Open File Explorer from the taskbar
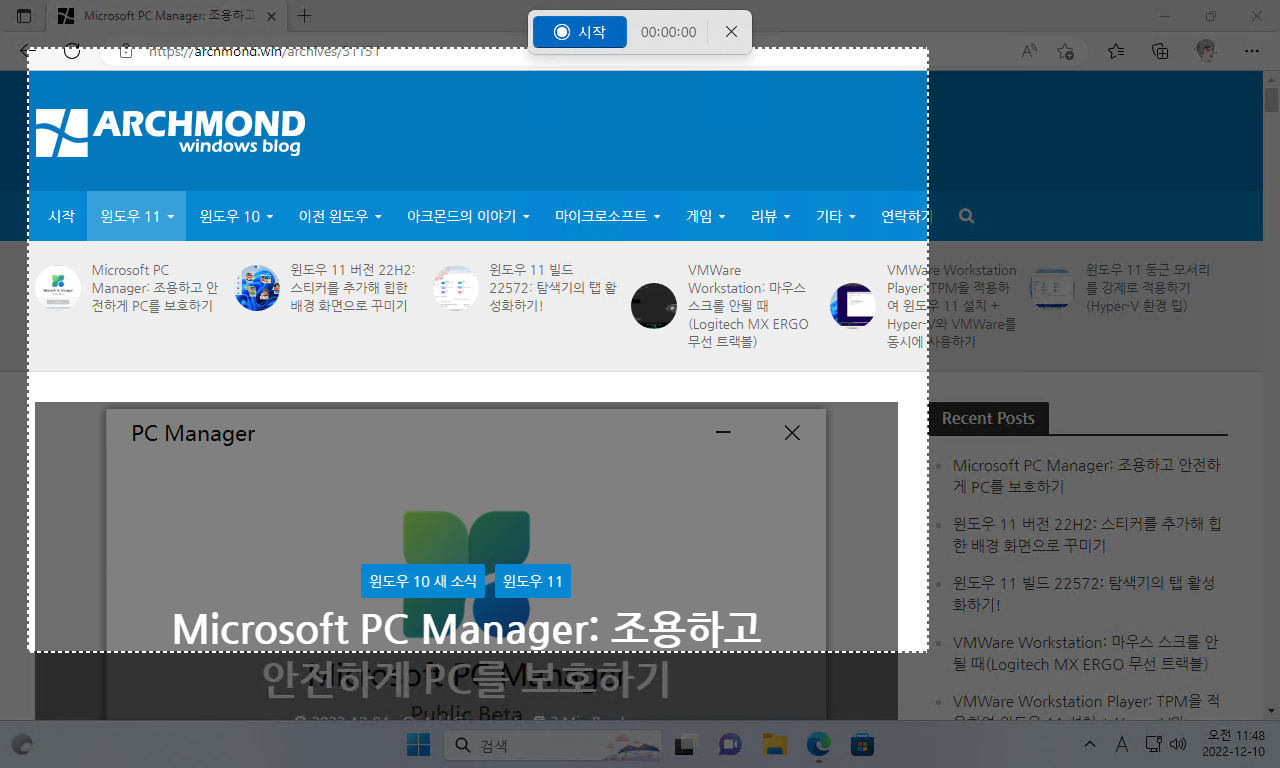Image resolution: width=1280 pixels, height=768 pixels. (x=775, y=745)
